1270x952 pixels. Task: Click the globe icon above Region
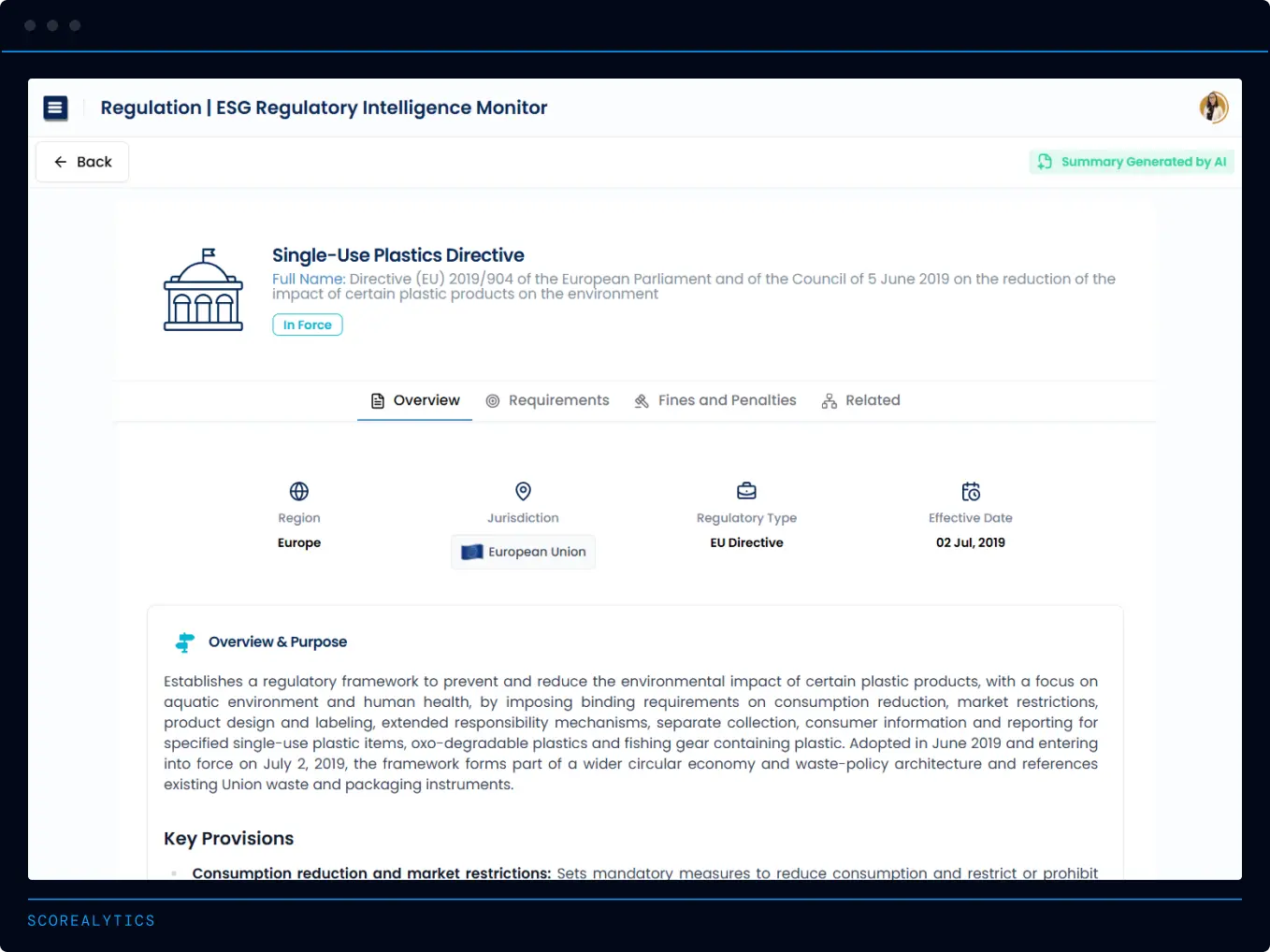coord(299,491)
